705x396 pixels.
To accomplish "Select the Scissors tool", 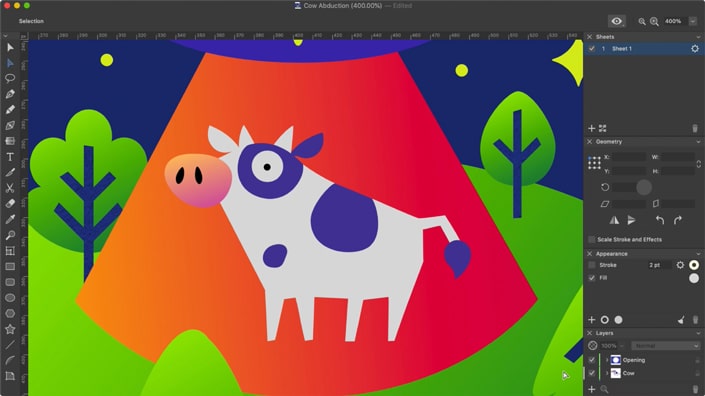I will click(10, 188).
